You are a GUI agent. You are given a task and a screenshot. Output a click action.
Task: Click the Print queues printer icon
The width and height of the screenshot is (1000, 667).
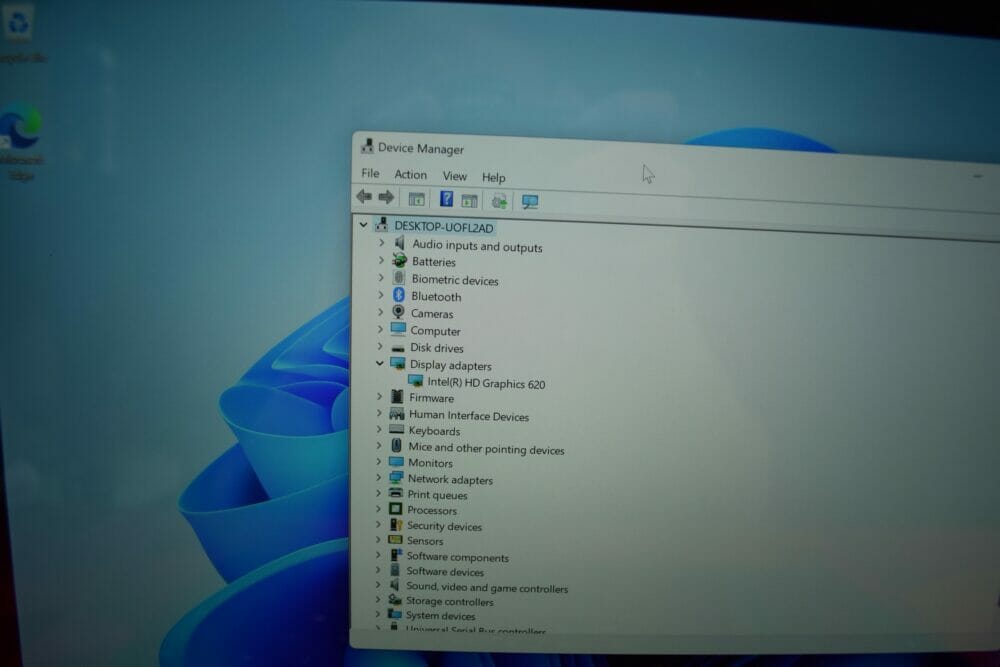click(395, 493)
